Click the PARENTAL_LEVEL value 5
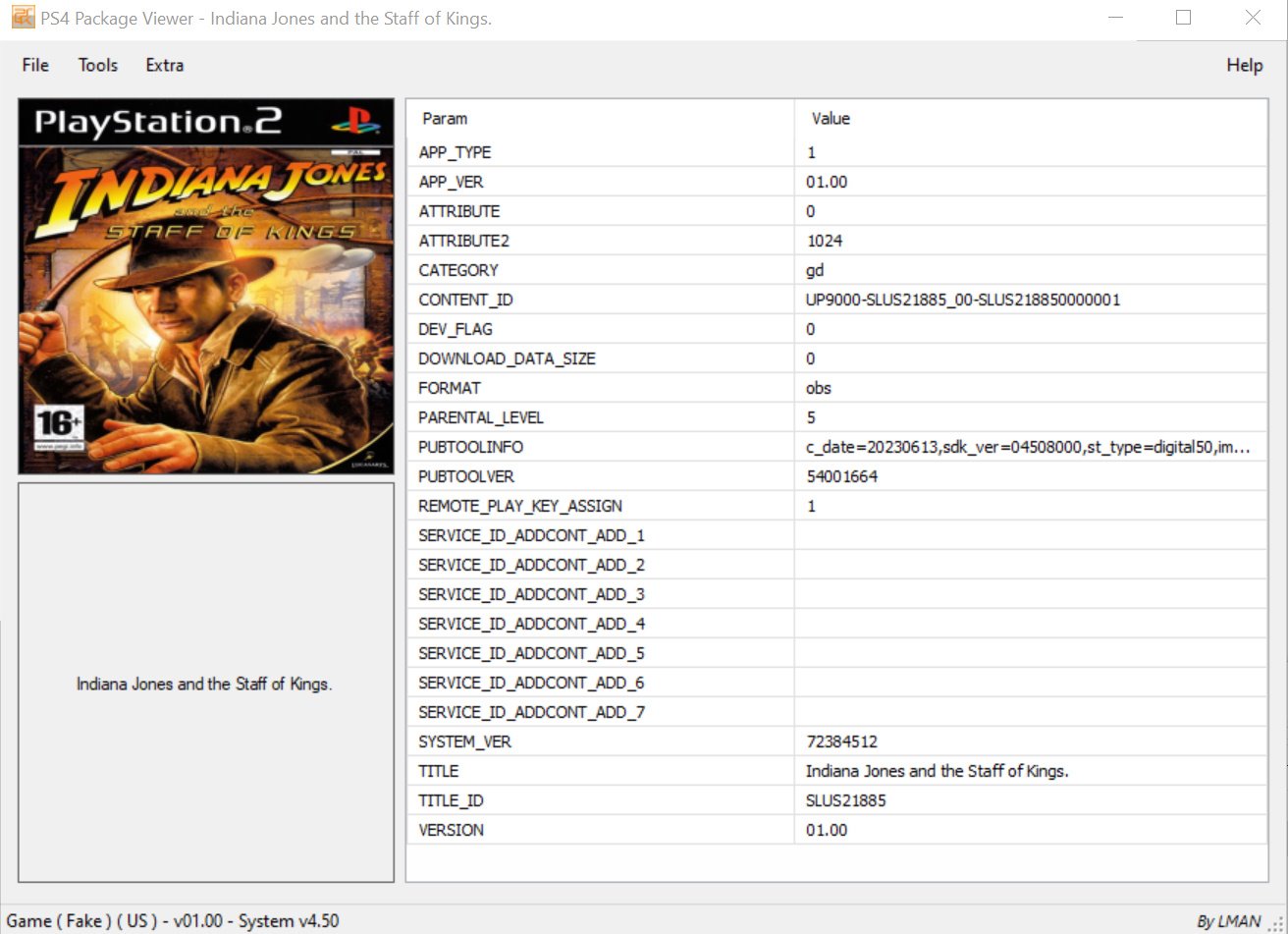Image resolution: width=1288 pixels, height=934 pixels. 811,417
